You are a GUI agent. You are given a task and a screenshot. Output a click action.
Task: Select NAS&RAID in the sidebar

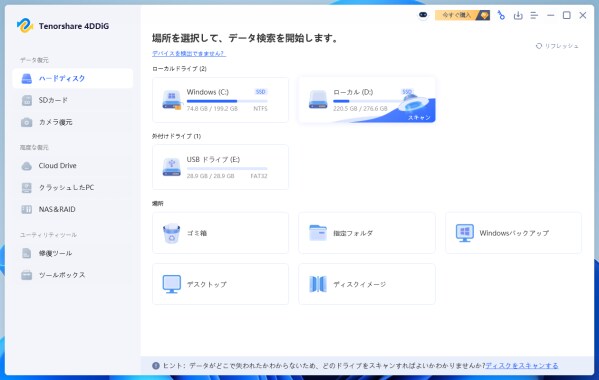[73, 209]
